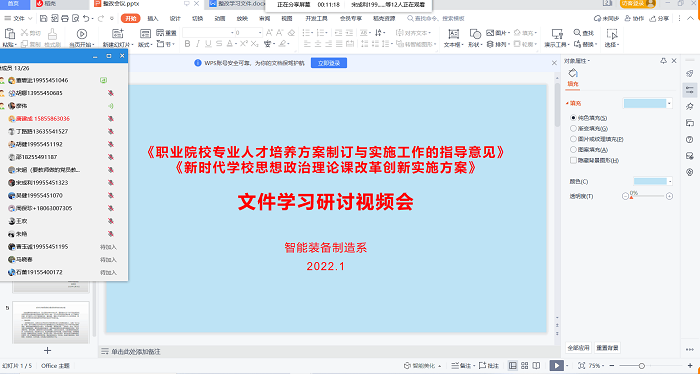The height and width of the screenshot is (374, 700).
Task: Click the Share button at top right
Action: pos(659,18)
